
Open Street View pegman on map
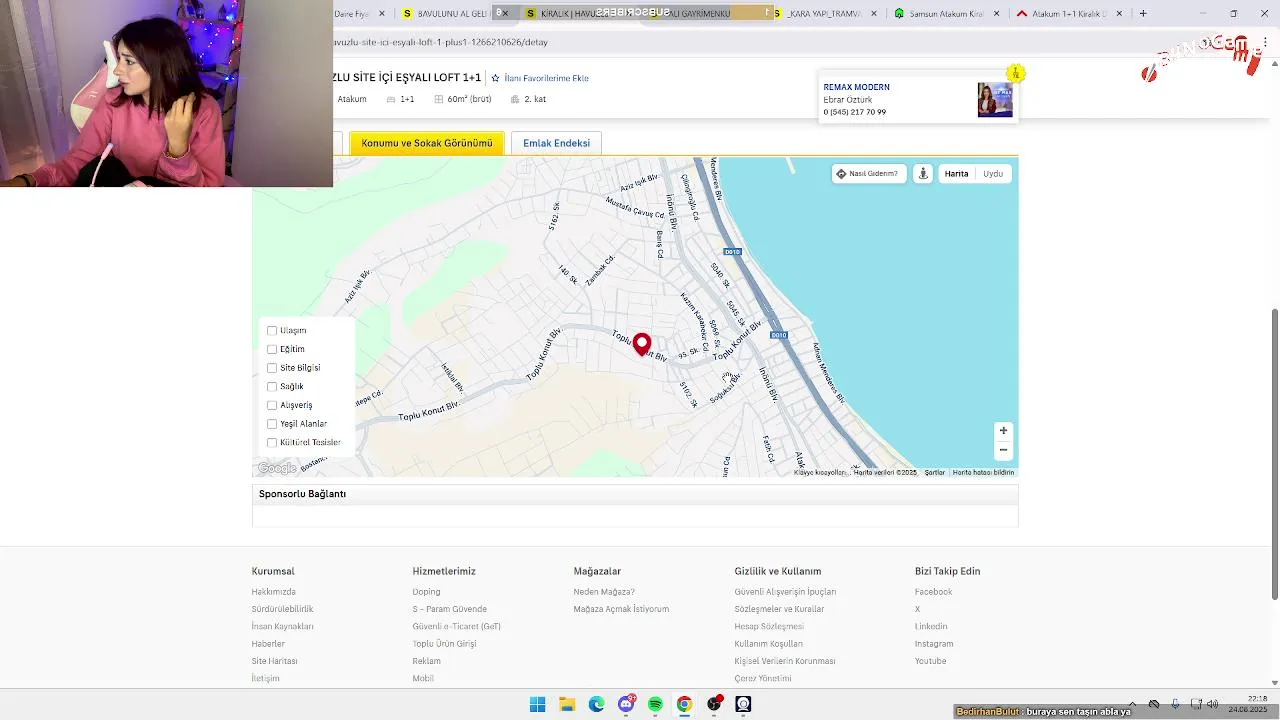(923, 173)
